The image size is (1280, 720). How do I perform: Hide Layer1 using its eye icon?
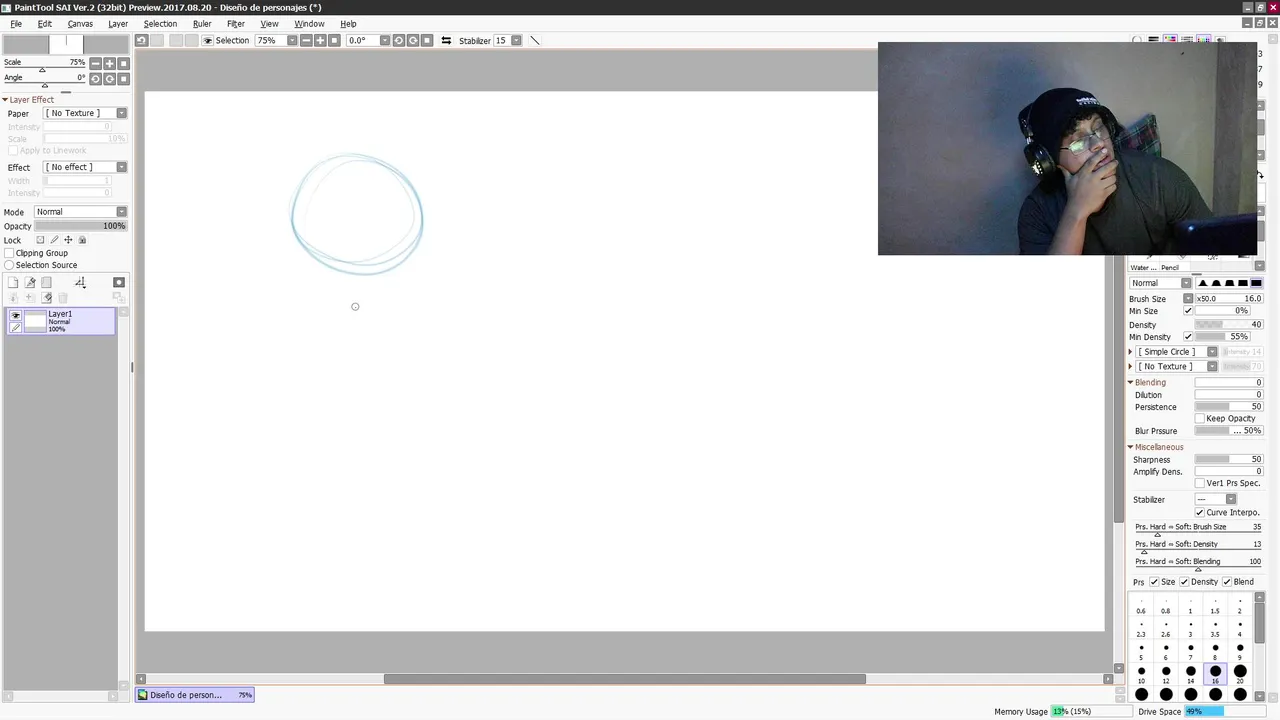click(x=15, y=315)
